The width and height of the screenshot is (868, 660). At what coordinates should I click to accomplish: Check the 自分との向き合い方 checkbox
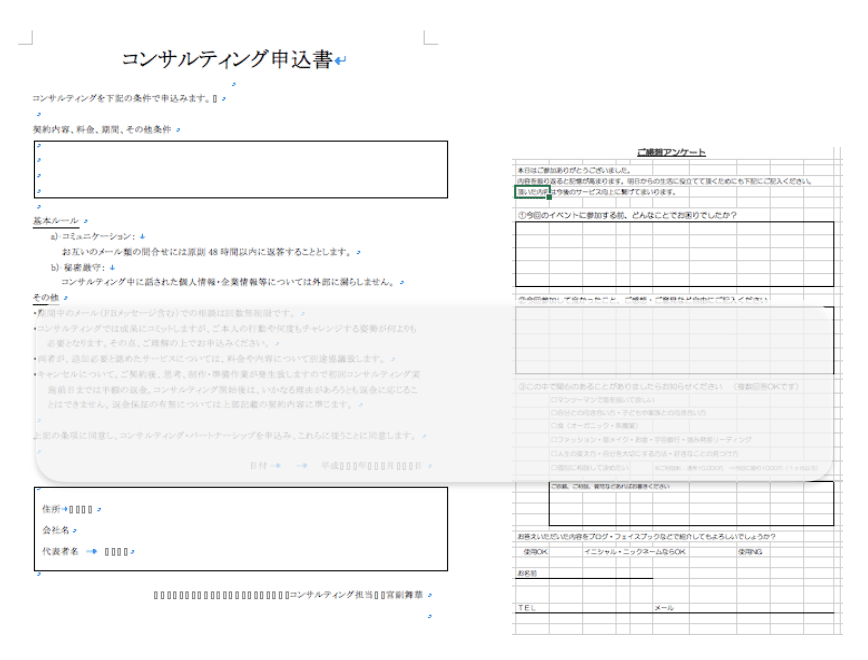tap(553, 411)
